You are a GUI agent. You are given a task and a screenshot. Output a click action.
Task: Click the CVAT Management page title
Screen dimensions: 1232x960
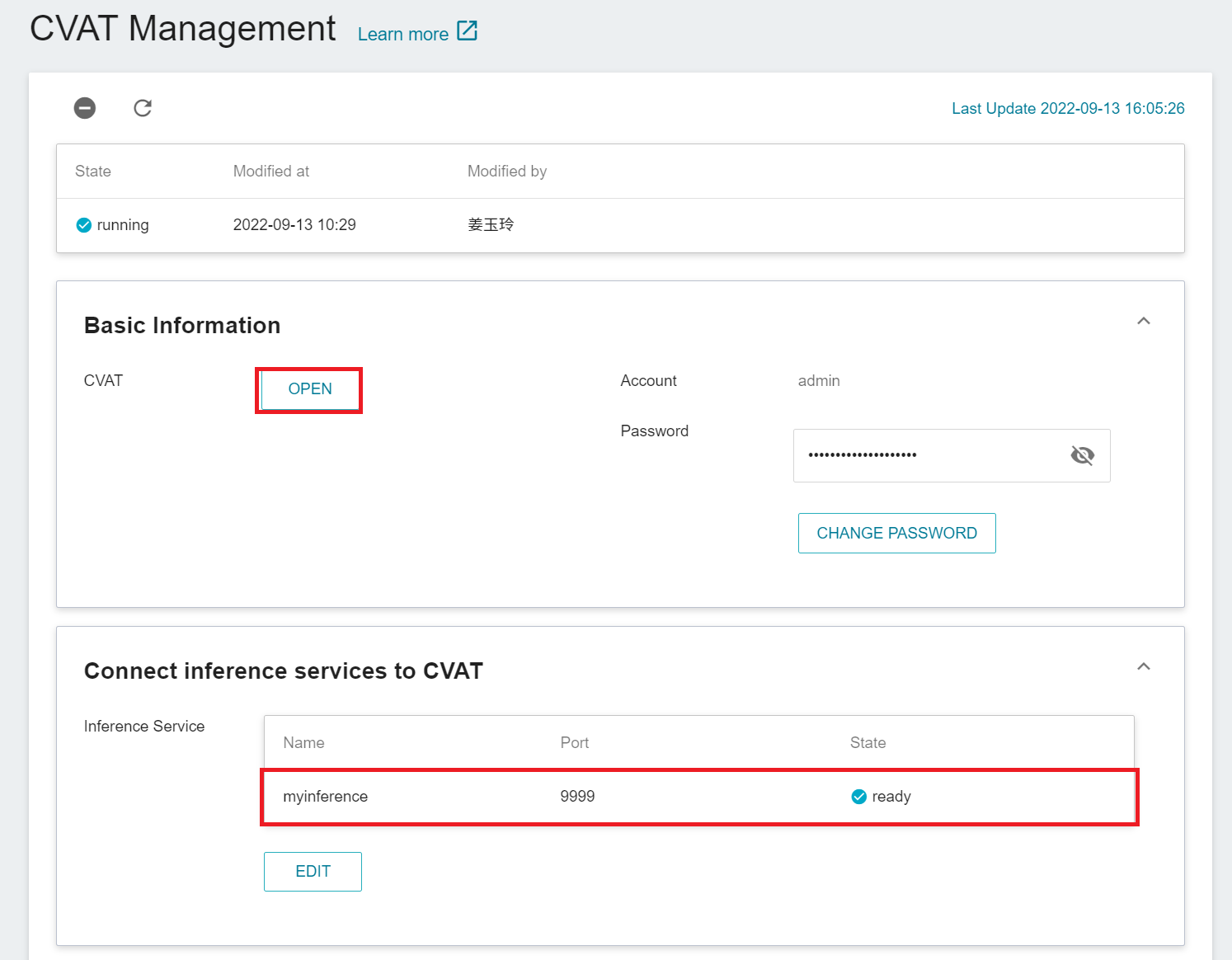coord(183,29)
